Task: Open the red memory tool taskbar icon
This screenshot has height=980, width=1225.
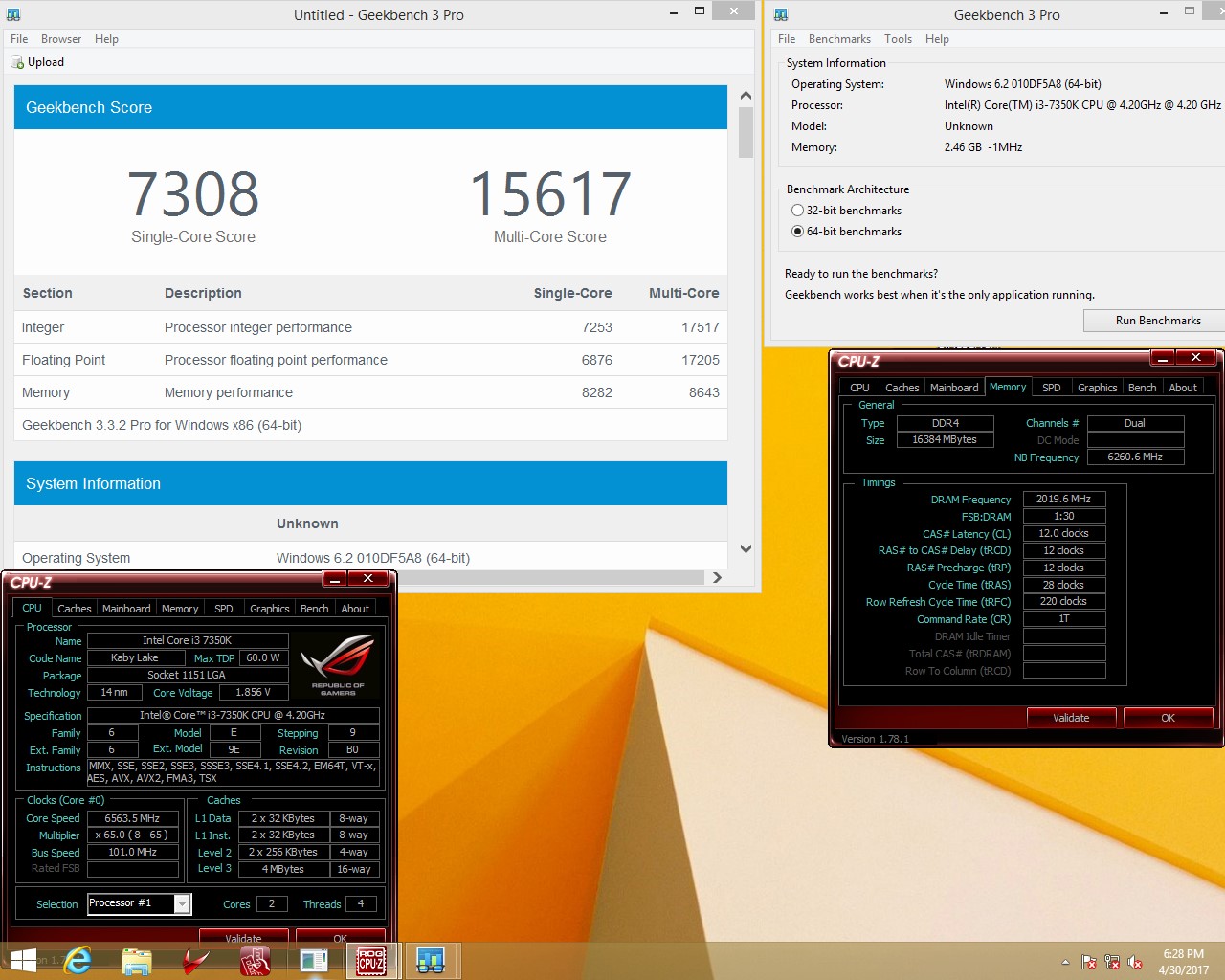Action: coord(255,961)
